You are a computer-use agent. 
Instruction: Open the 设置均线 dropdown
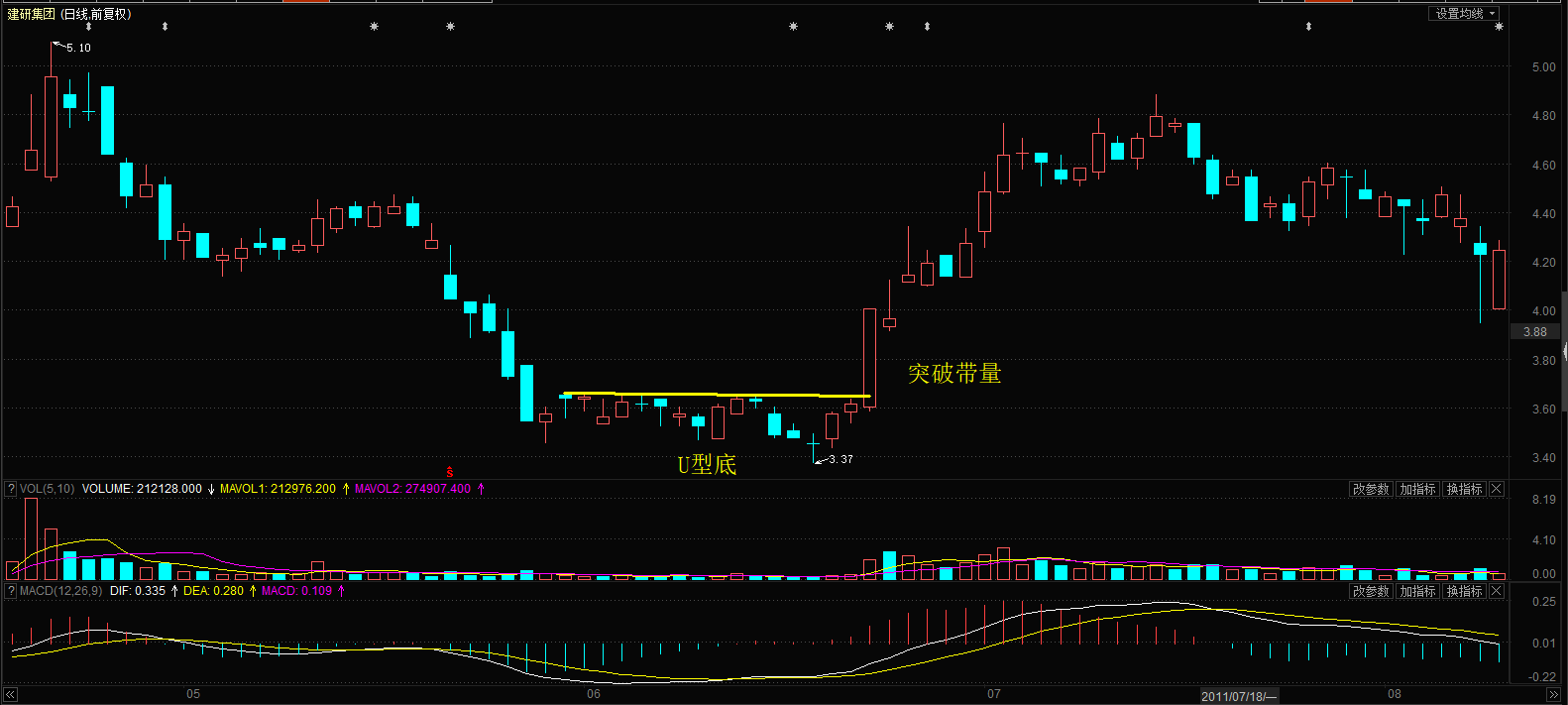[x=1465, y=14]
